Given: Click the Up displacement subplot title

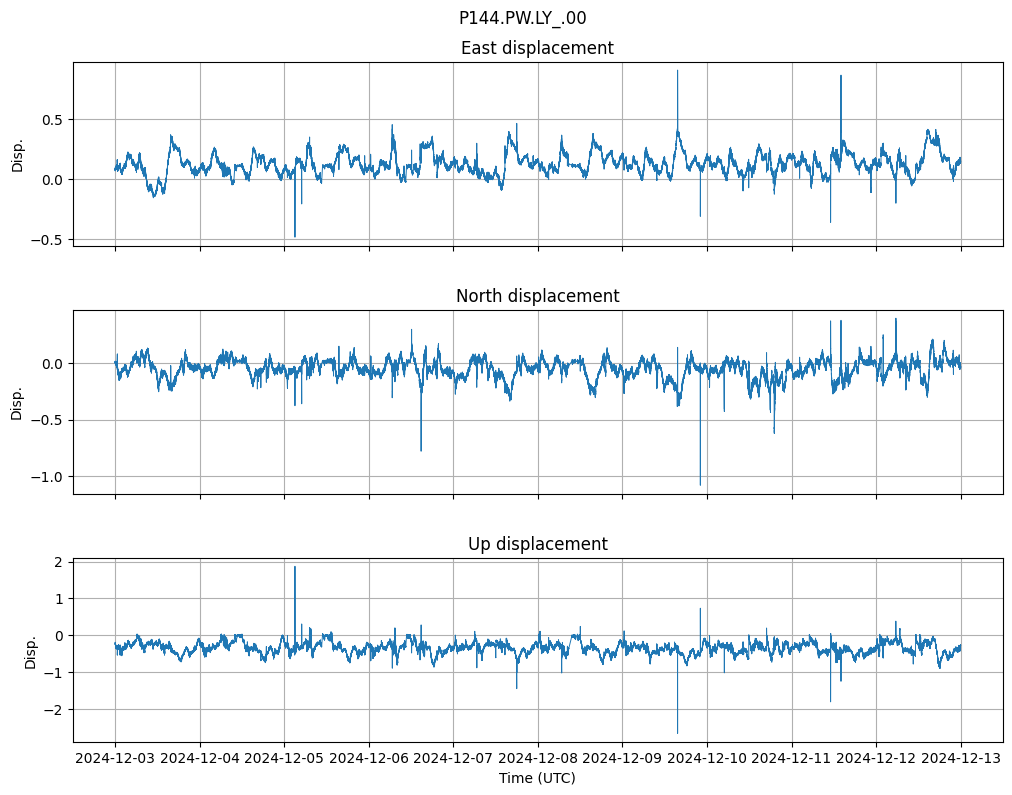Looking at the screenshot, I should click(x=537, y=544).
